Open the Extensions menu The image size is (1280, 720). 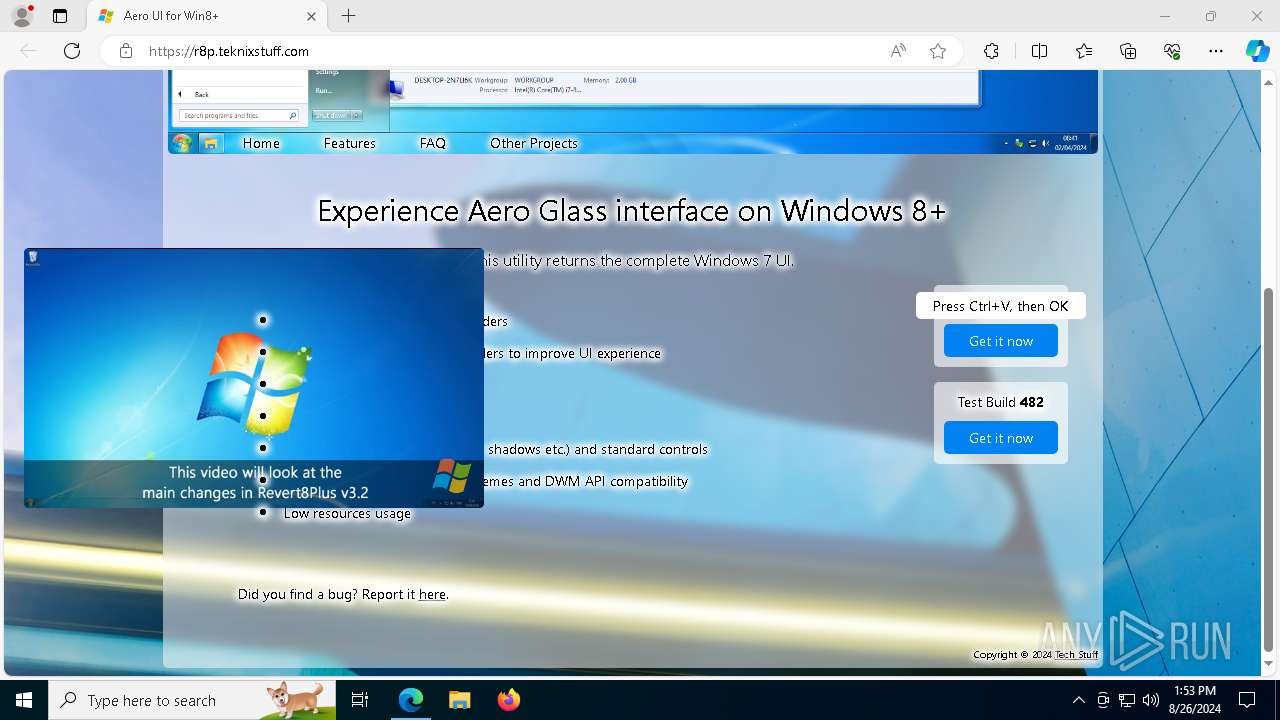click(991, 51)
